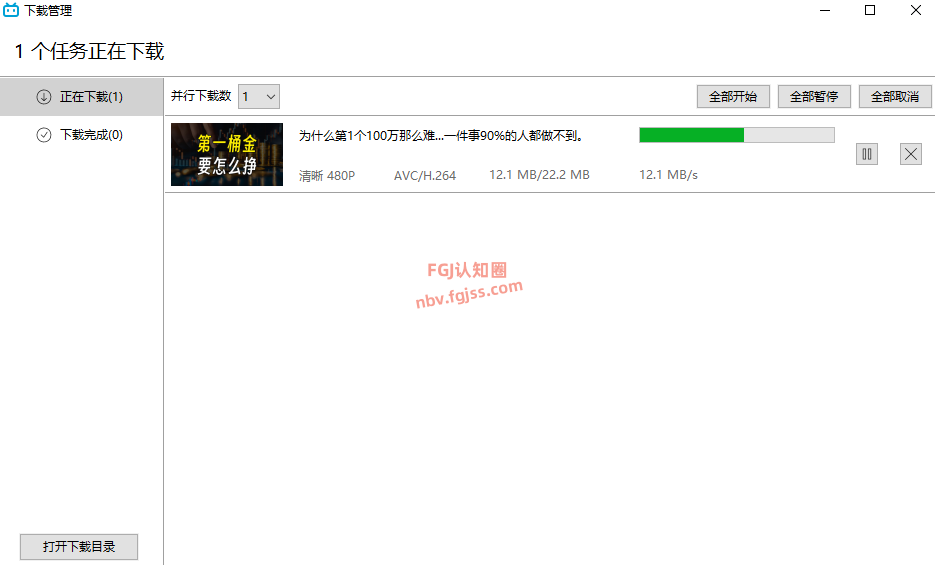Click the 12.1 MB/22.2 MB size text

[x=539, y=175]
